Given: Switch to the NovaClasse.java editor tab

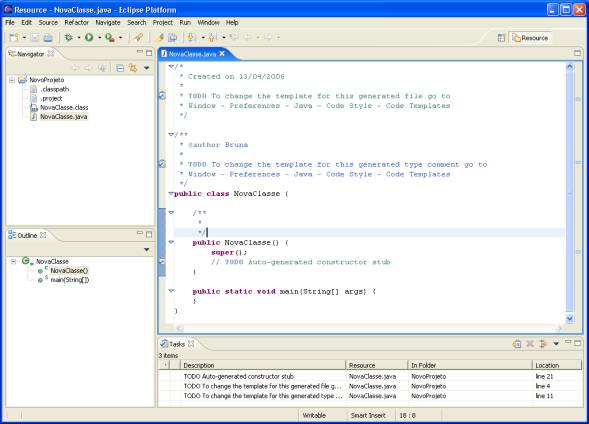Looking at the screenshot, I should (192, 54).
